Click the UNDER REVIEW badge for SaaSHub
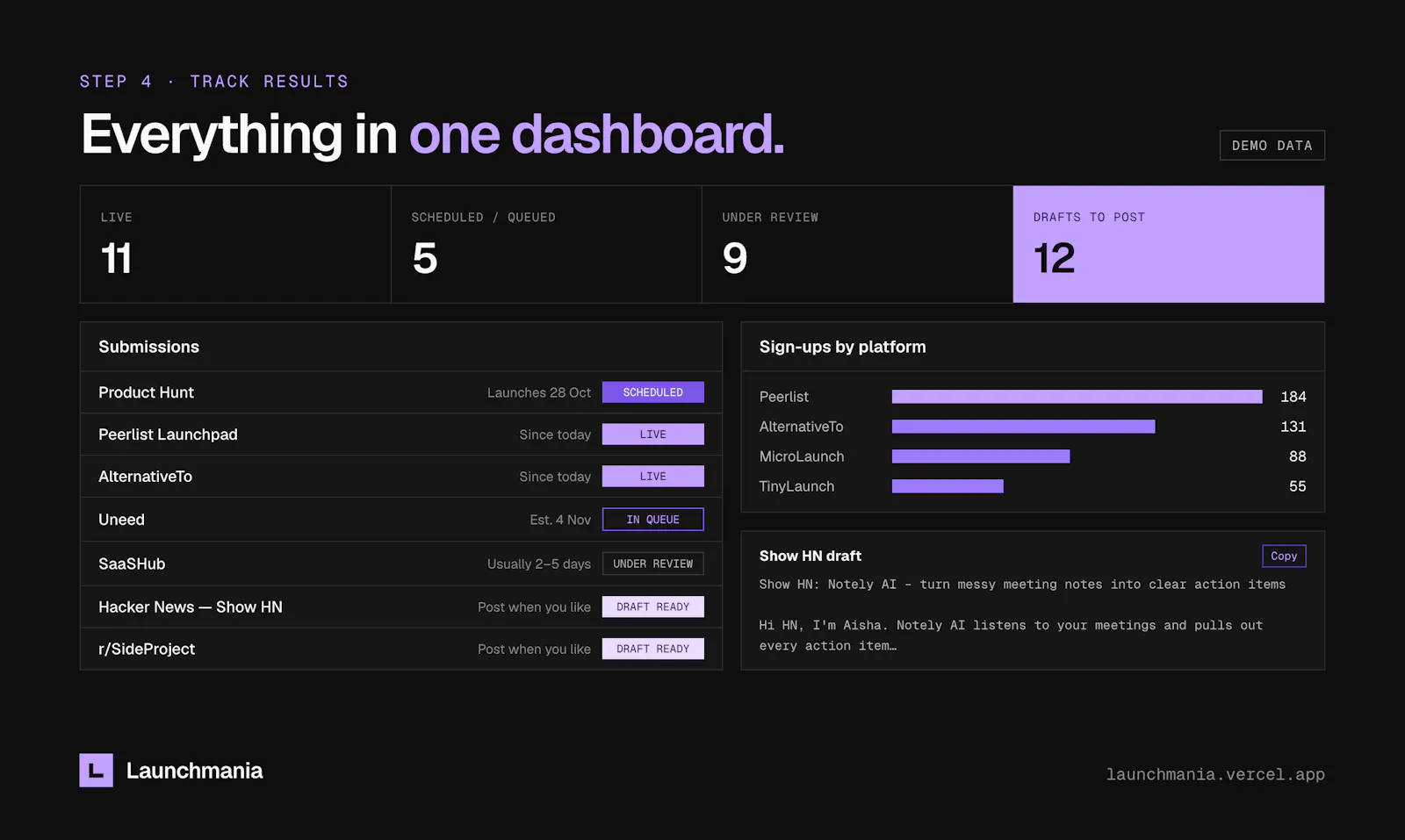Screen dimensions: 1405x840 point(653,564)
